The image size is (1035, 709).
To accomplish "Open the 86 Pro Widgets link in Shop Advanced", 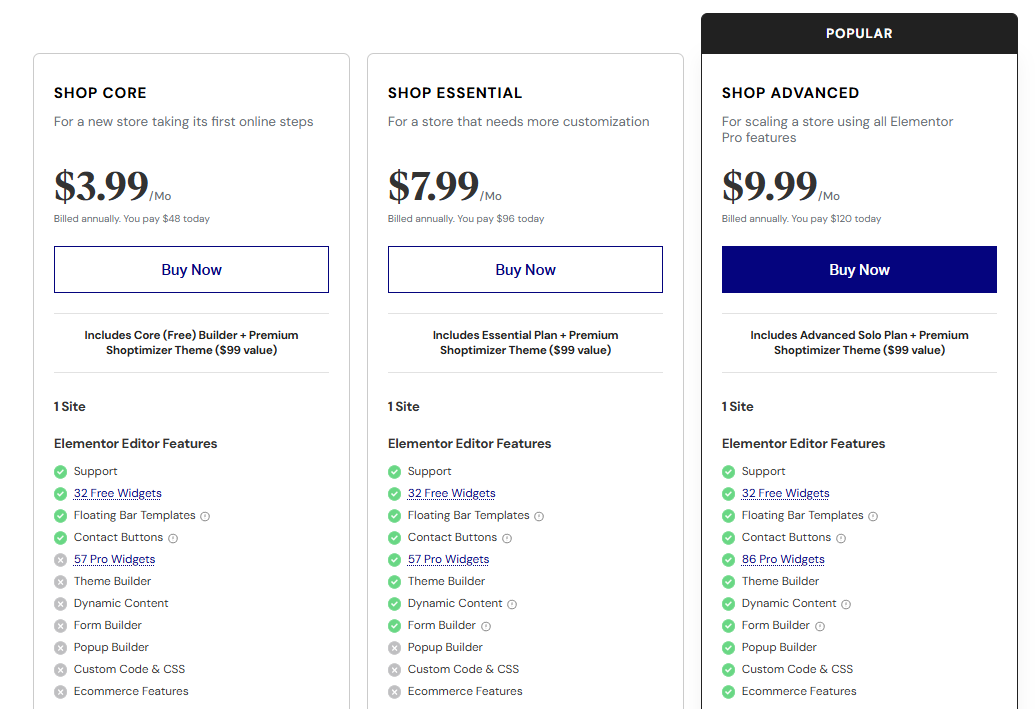I will coord(783,559).
